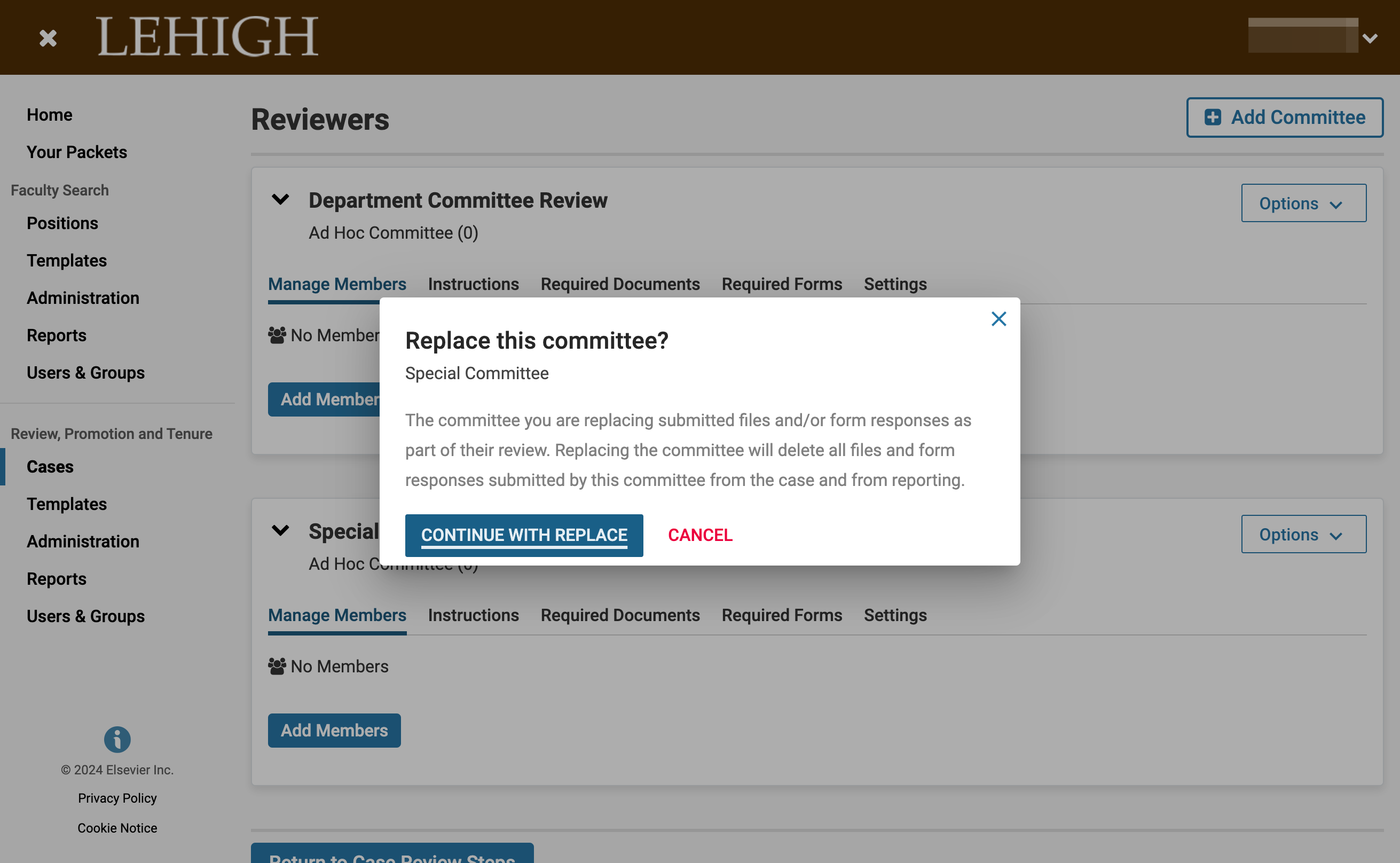Select Manage Members tab in Department Committee Review
The image size is (1400, 863).
[337, 284]
